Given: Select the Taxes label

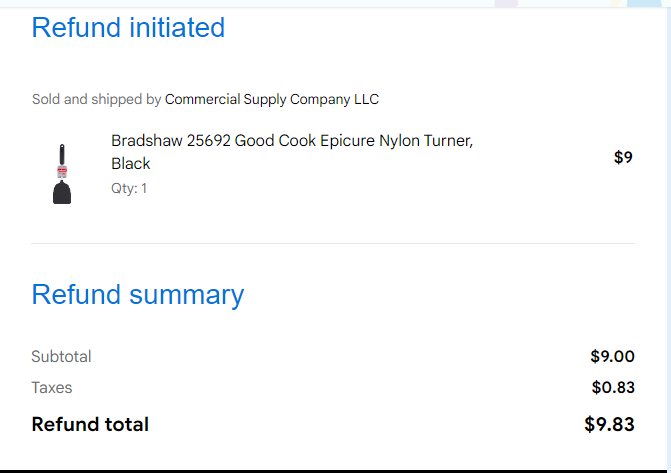Looking at the screenshot, I should [52, 387].
